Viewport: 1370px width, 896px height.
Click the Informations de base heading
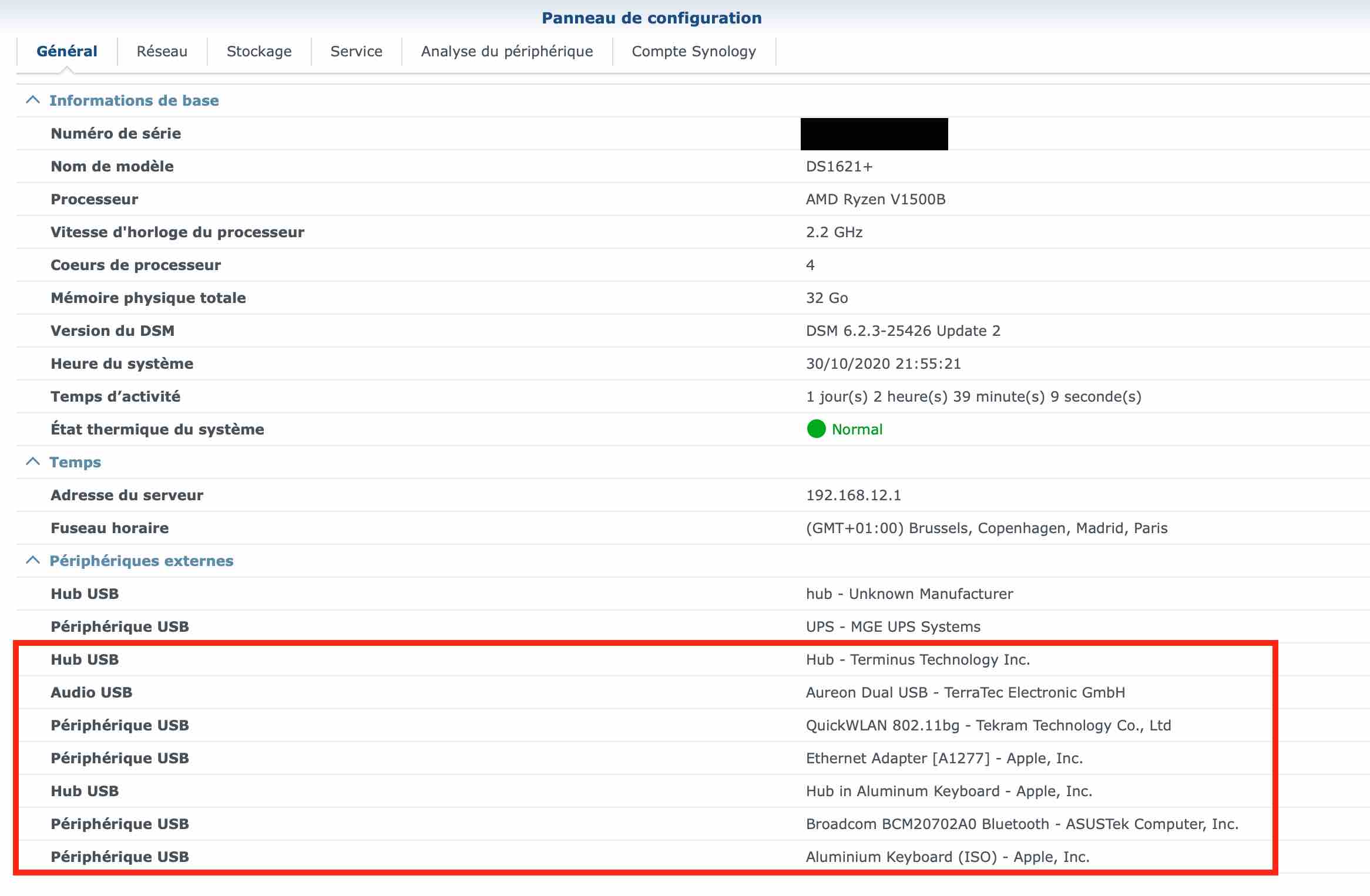134,100
